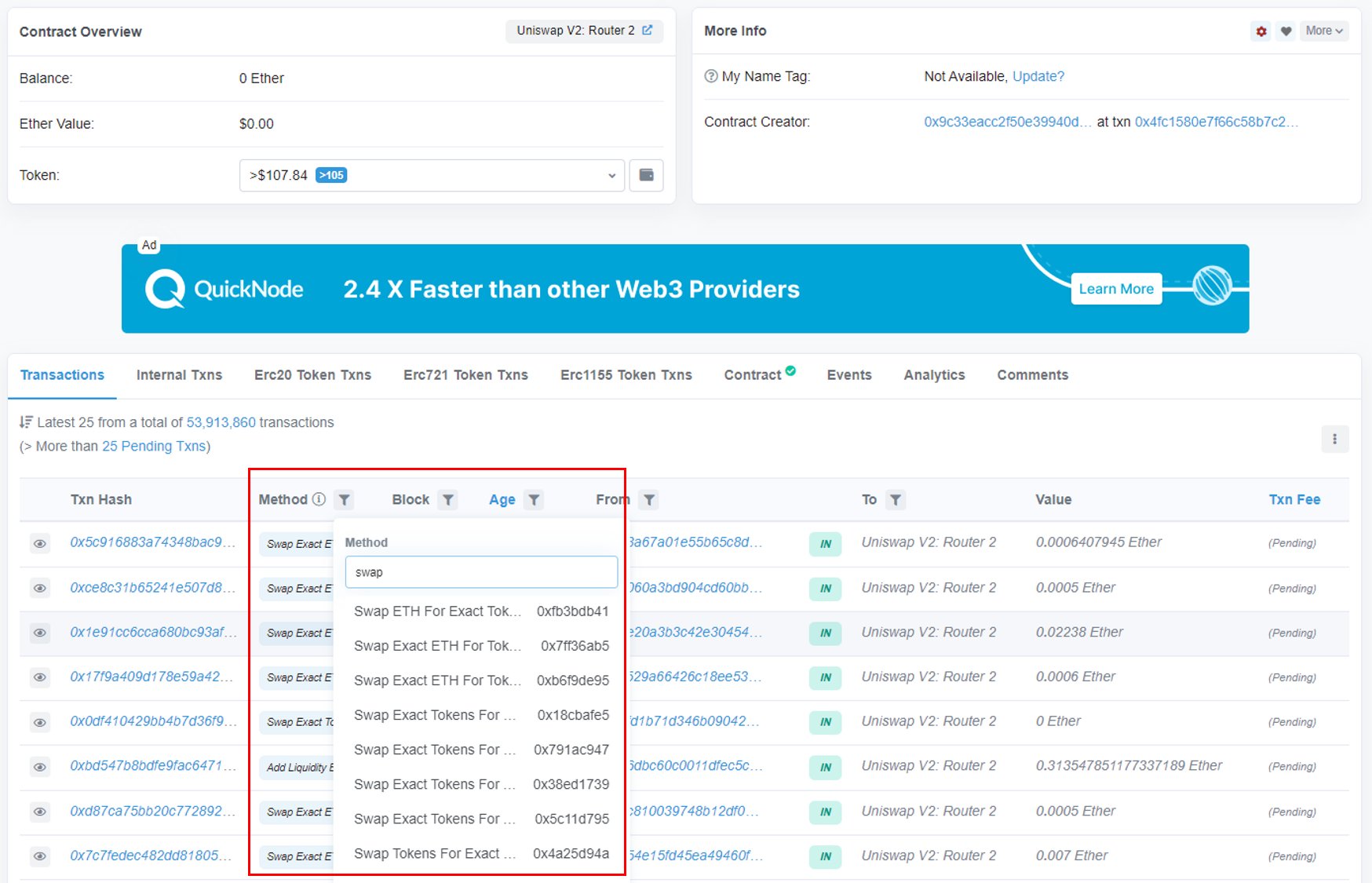Switch to the Erc20 Token Txns tab
Screen dimensions: 1372x883
pyautogui.click(x=312, y=375)
